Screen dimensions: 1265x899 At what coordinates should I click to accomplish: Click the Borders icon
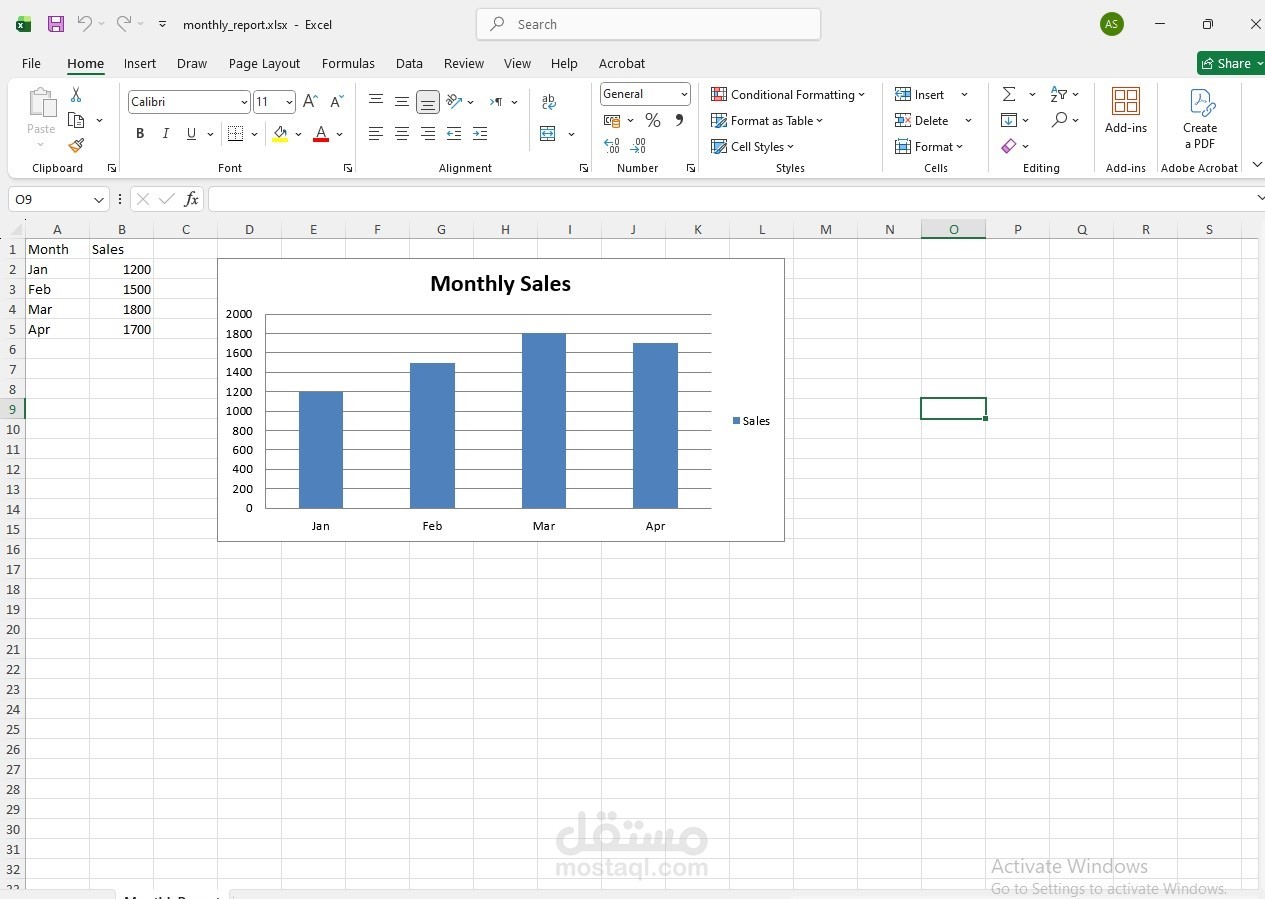[236, 134]
